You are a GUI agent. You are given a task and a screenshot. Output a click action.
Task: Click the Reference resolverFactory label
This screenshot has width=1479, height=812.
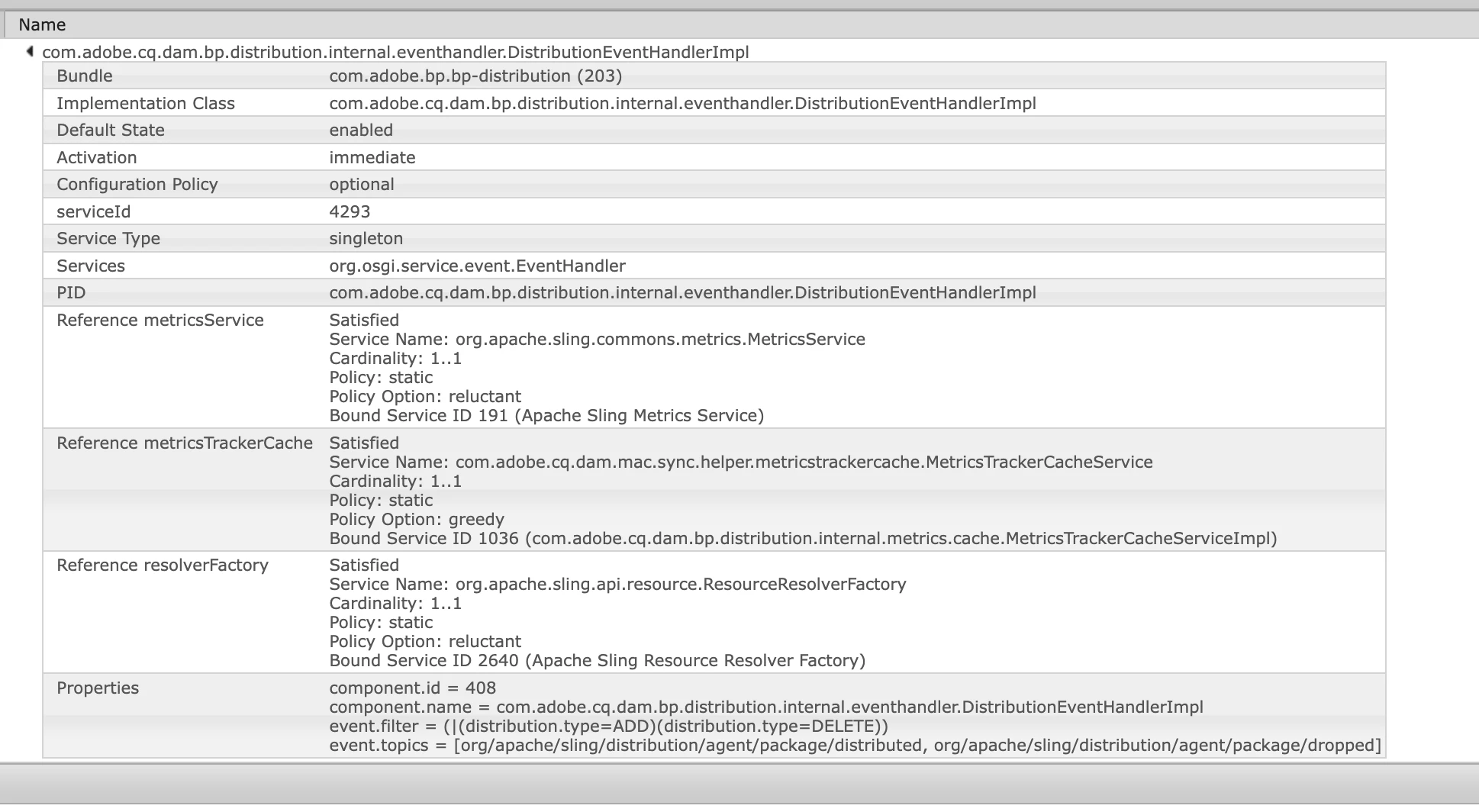click(163, 565)
